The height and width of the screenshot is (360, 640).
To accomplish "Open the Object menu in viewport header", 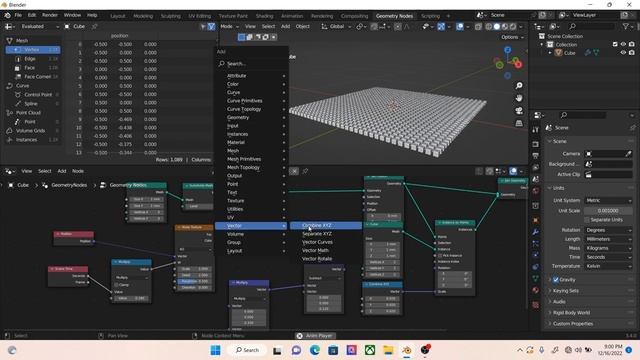I will pos(302,27).
